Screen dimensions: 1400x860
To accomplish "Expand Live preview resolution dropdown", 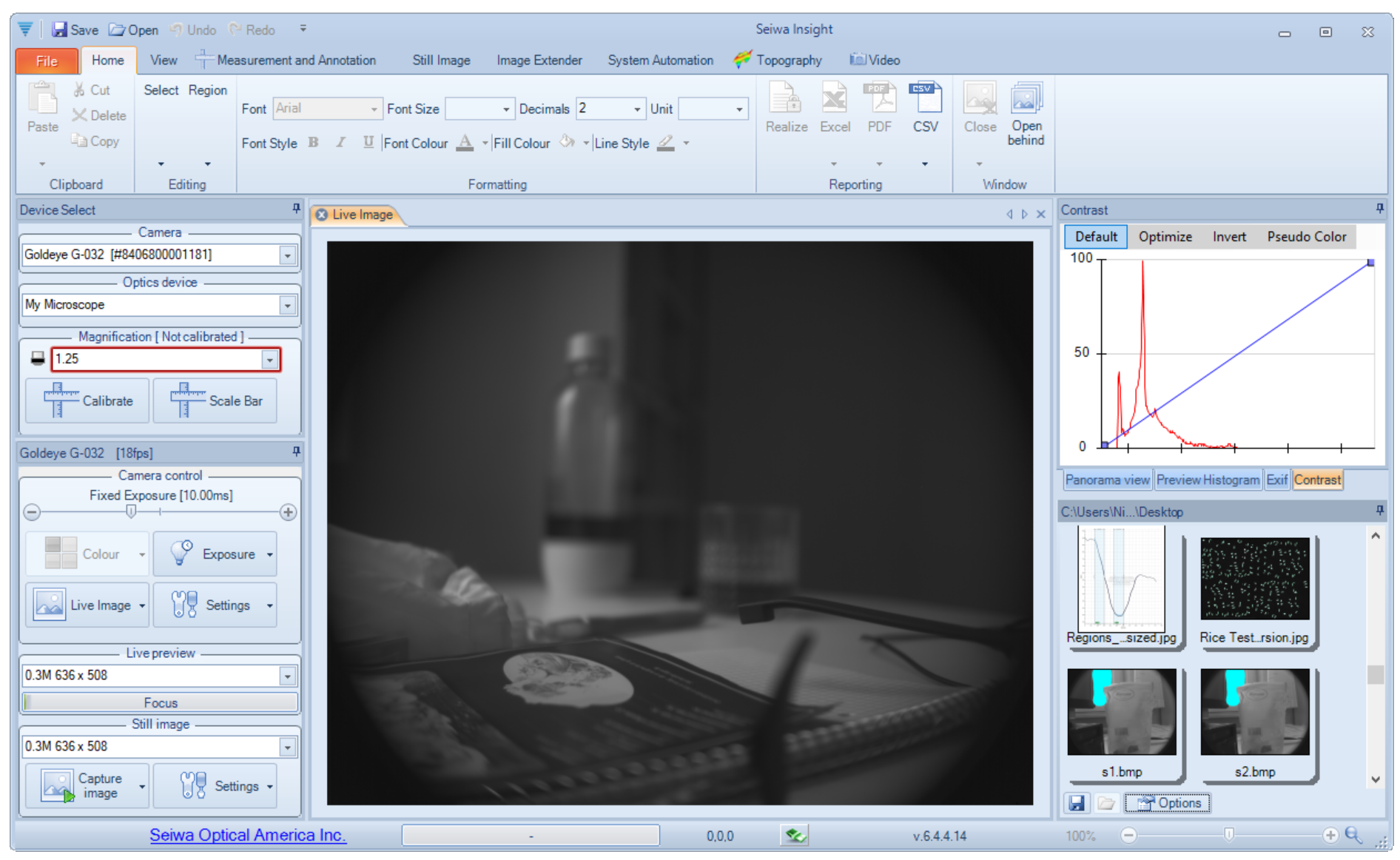I will [x=288, y=676].
